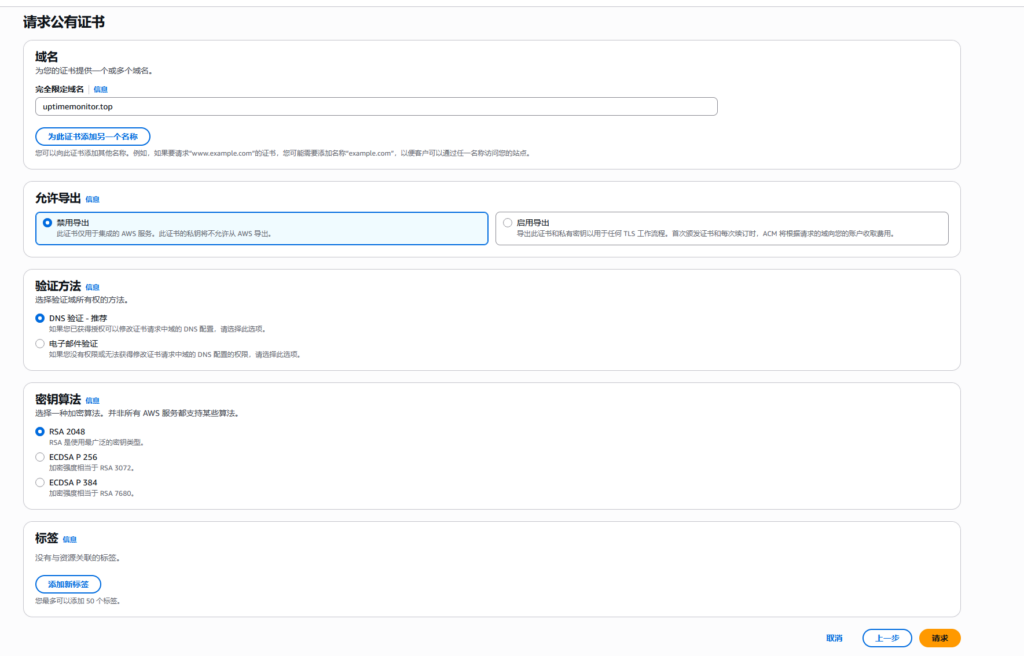The image size is (1024, 656).
Task: Click the 添加新标签 button
Action: (x=68, y=584)
